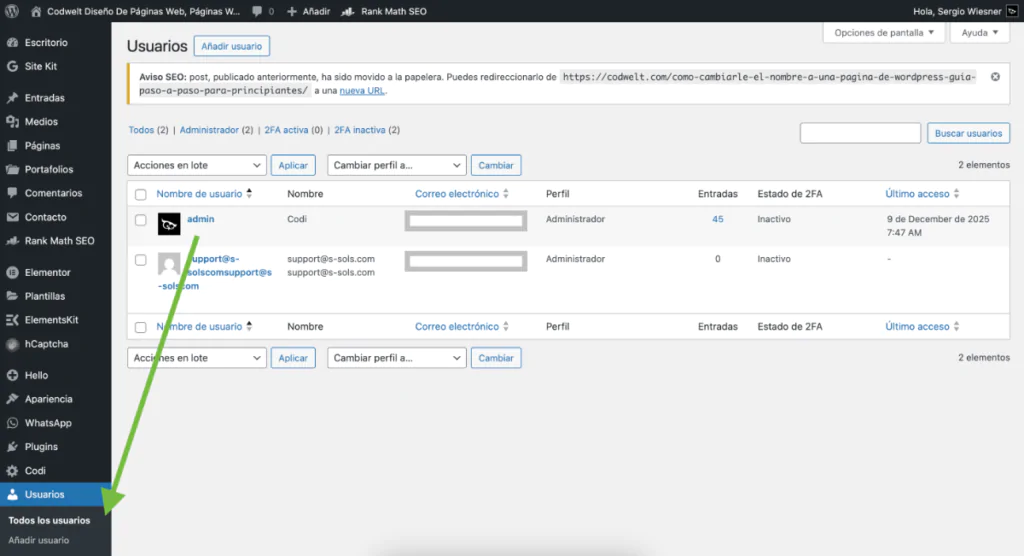The height and width of the screenshot is (556, 1024).
Task: Click the Codi gear icon
Action: [12, 470]
